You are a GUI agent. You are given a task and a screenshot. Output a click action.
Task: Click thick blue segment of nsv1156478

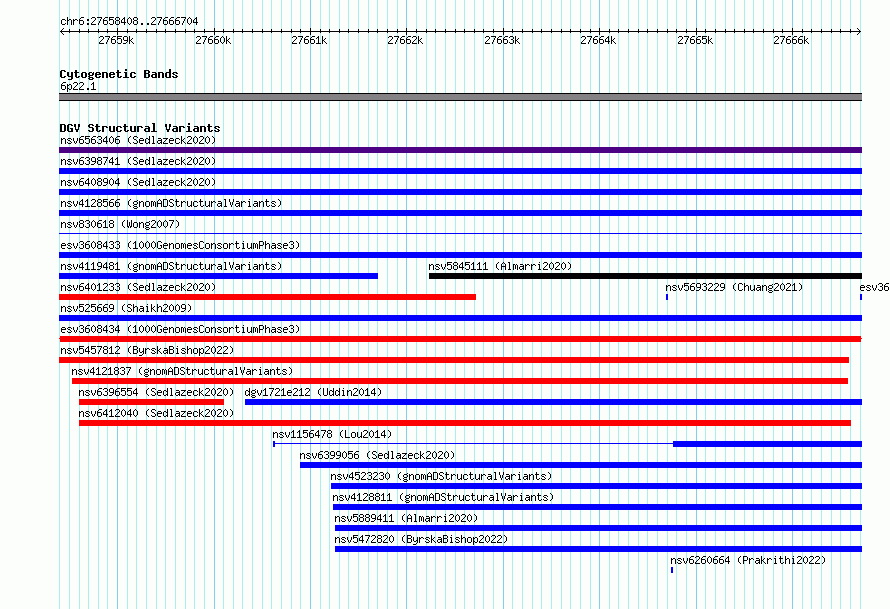tap(767, 444)
